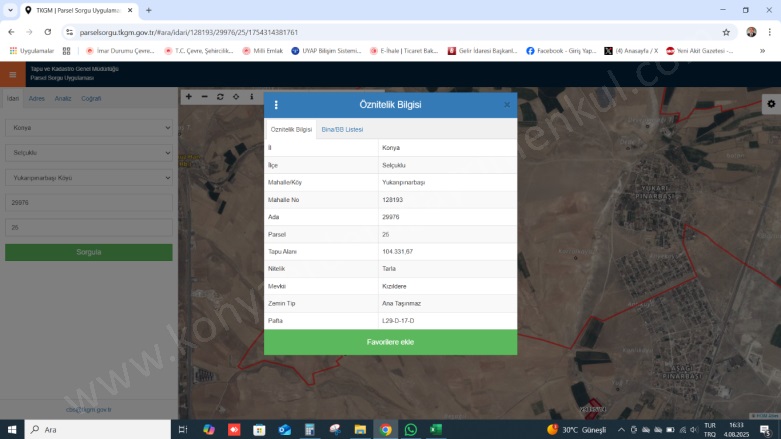Image resolution: width=781 pixels, height=439 pixels.
Task: Zoom in with the map plus icon
Action: (188, 97)
